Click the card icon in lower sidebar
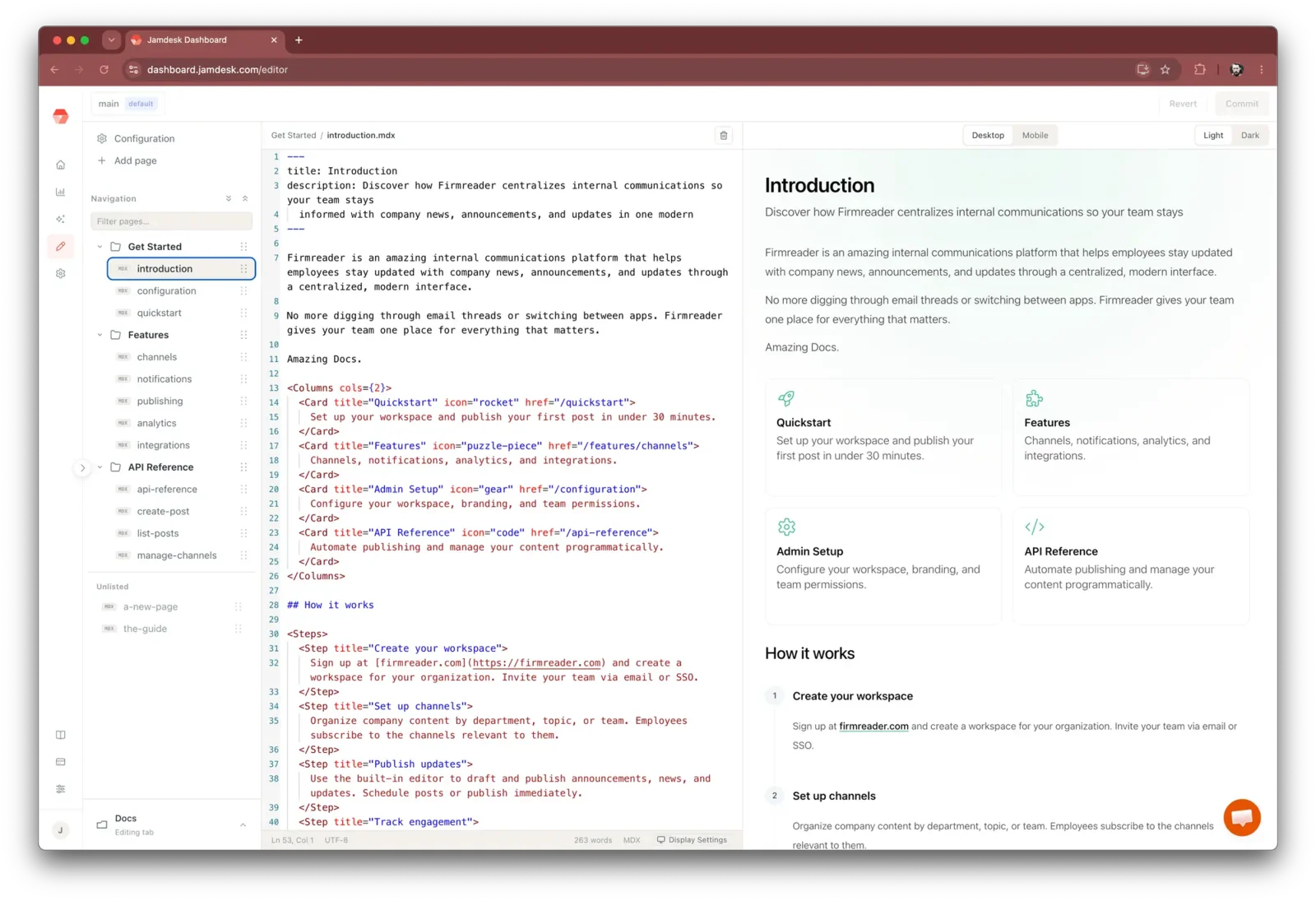Screen dimensions: 1316x901 coord(60,762)
